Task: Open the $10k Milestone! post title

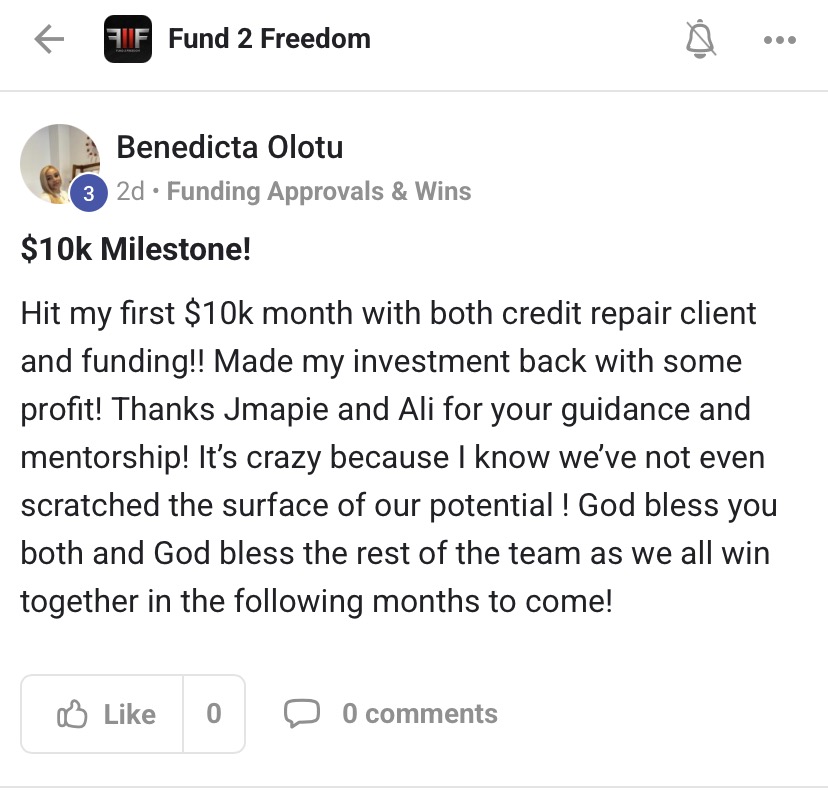Action: (136, 250)
